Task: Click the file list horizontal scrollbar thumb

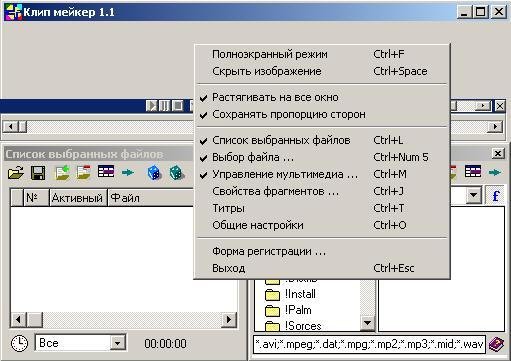Action: (x=34, y=320)
